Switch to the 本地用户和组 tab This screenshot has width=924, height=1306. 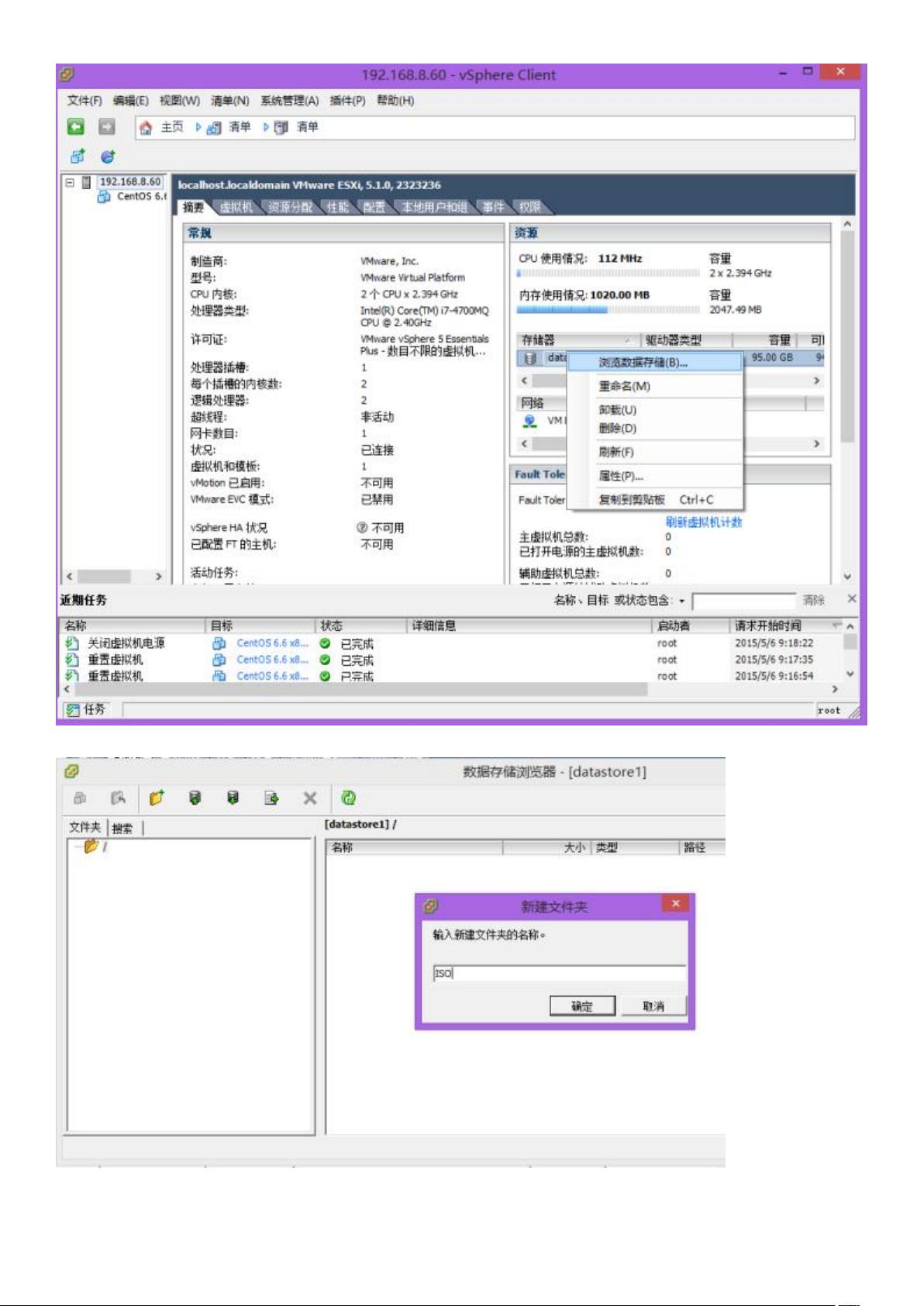click(434, 207)
